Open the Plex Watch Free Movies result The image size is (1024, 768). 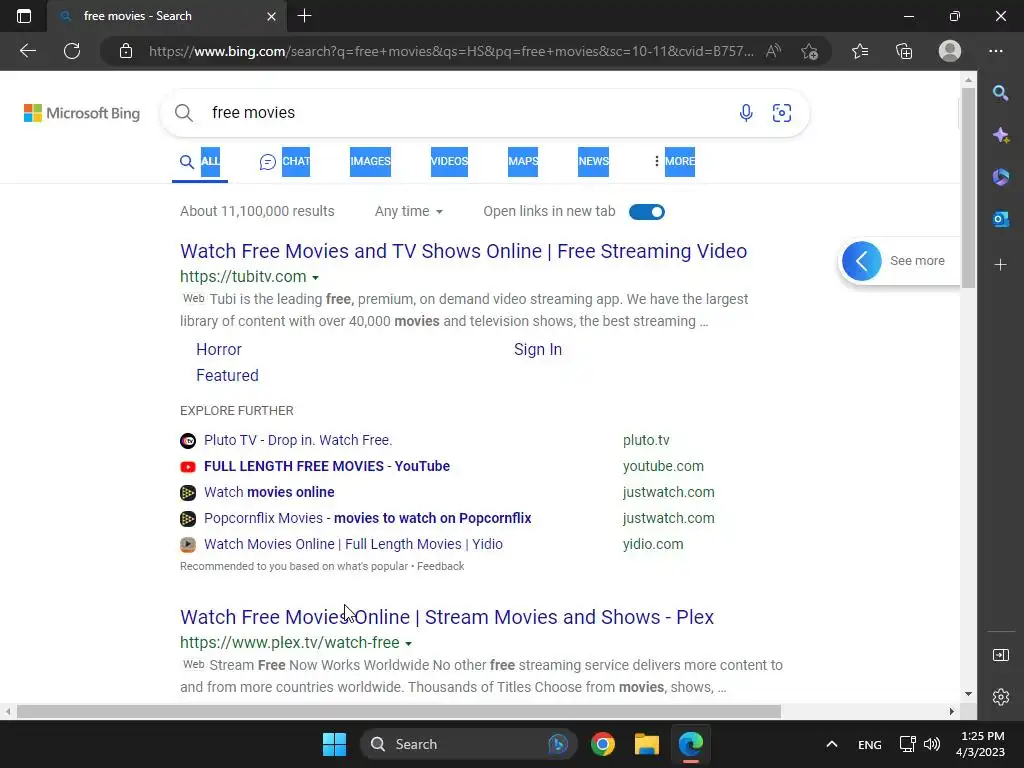tap(447, 617)
